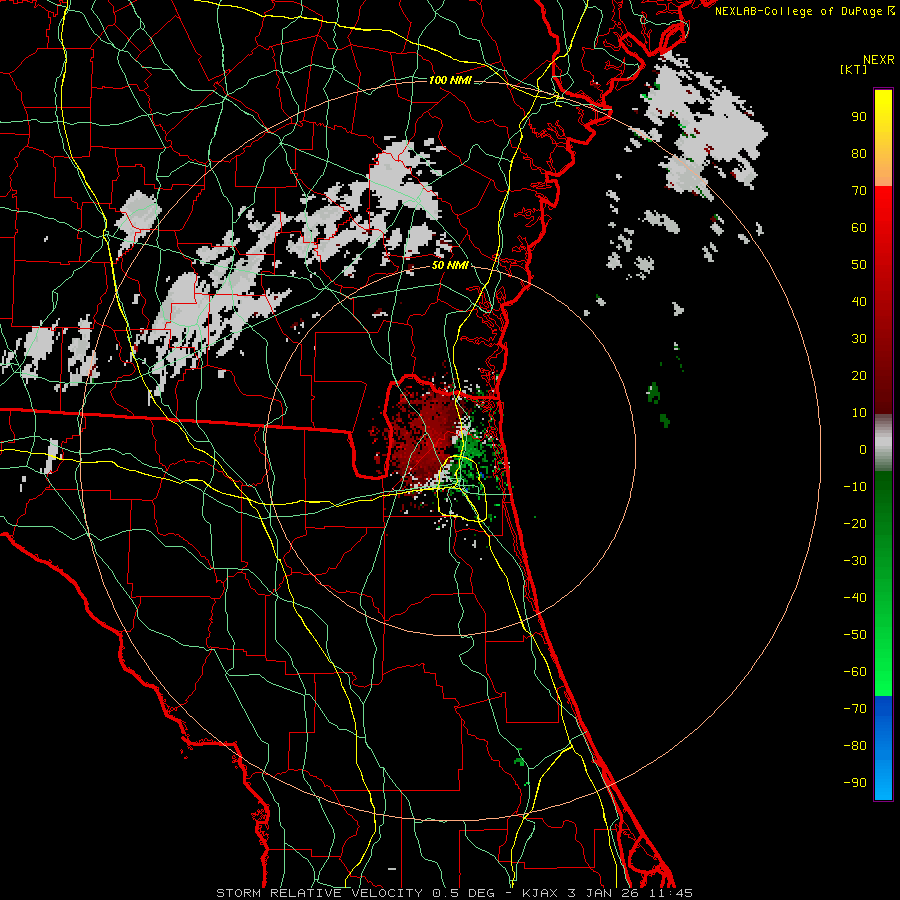Click the -60 value on the velocity scale
This screenshot has width=900, height=900.
[855, 672]
